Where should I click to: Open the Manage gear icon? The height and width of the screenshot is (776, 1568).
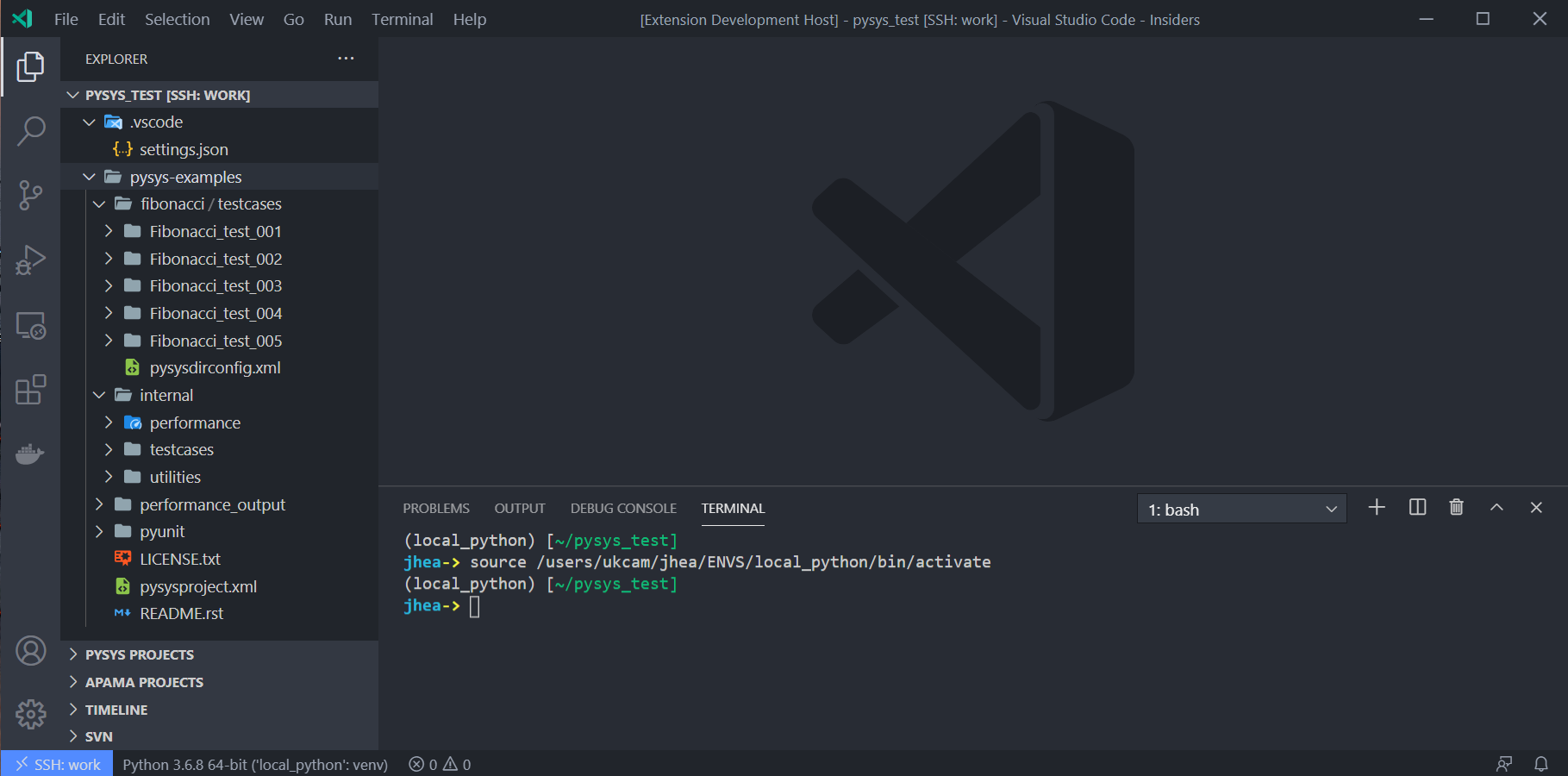[x=30, y=714]
